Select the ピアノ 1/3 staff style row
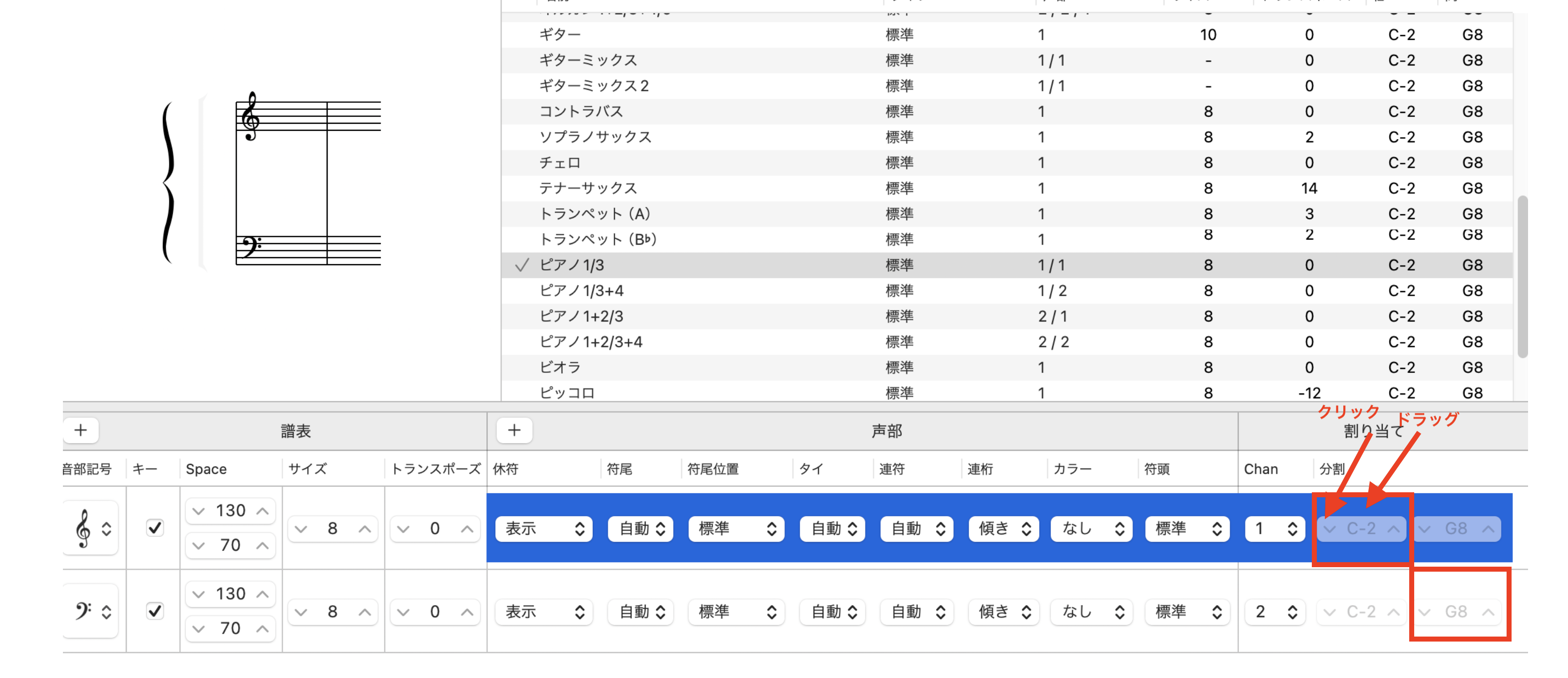 point(572,265)
